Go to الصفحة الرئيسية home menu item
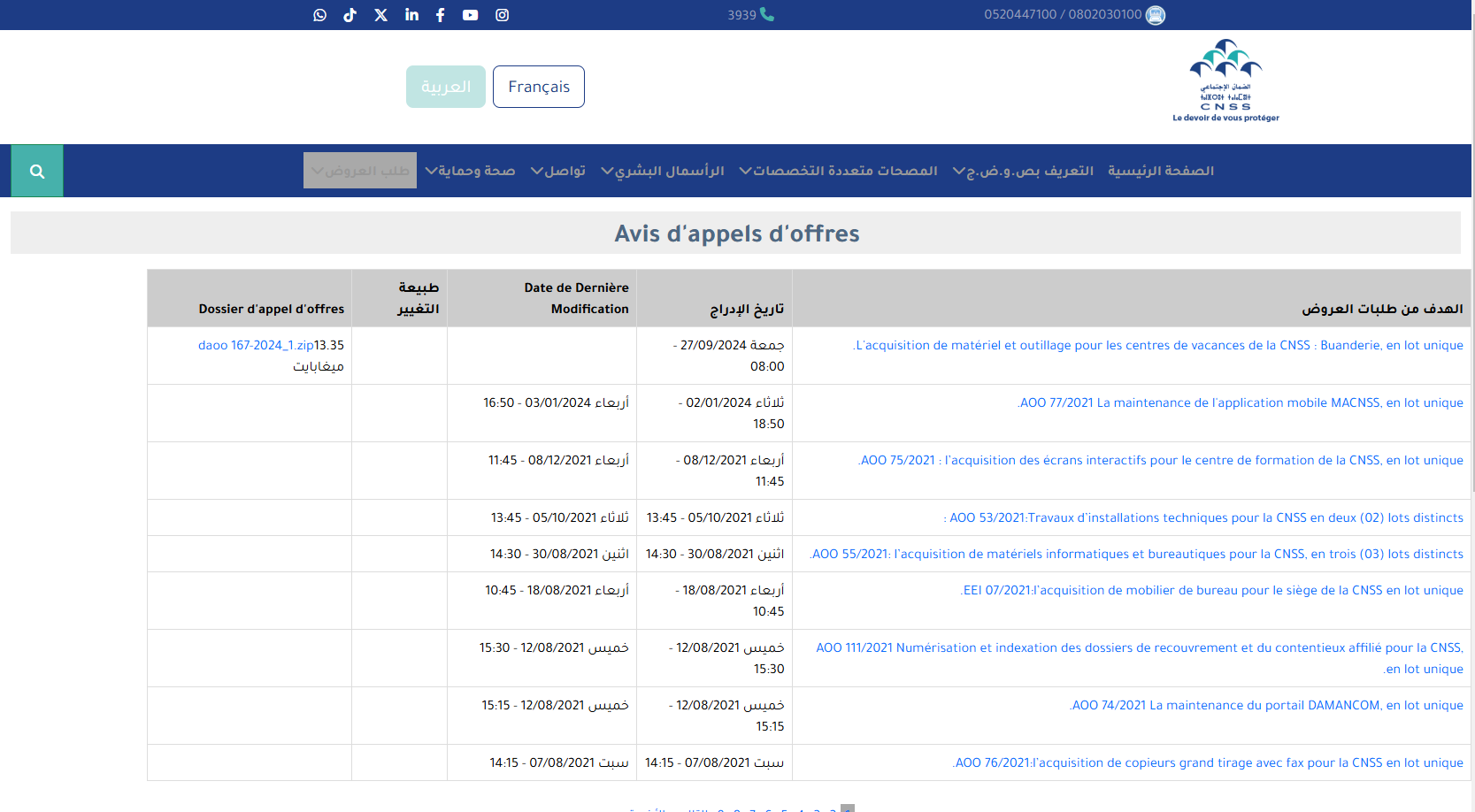Image resolution: width=1475 pixels, height=812 pixels. pos(1161,171)
